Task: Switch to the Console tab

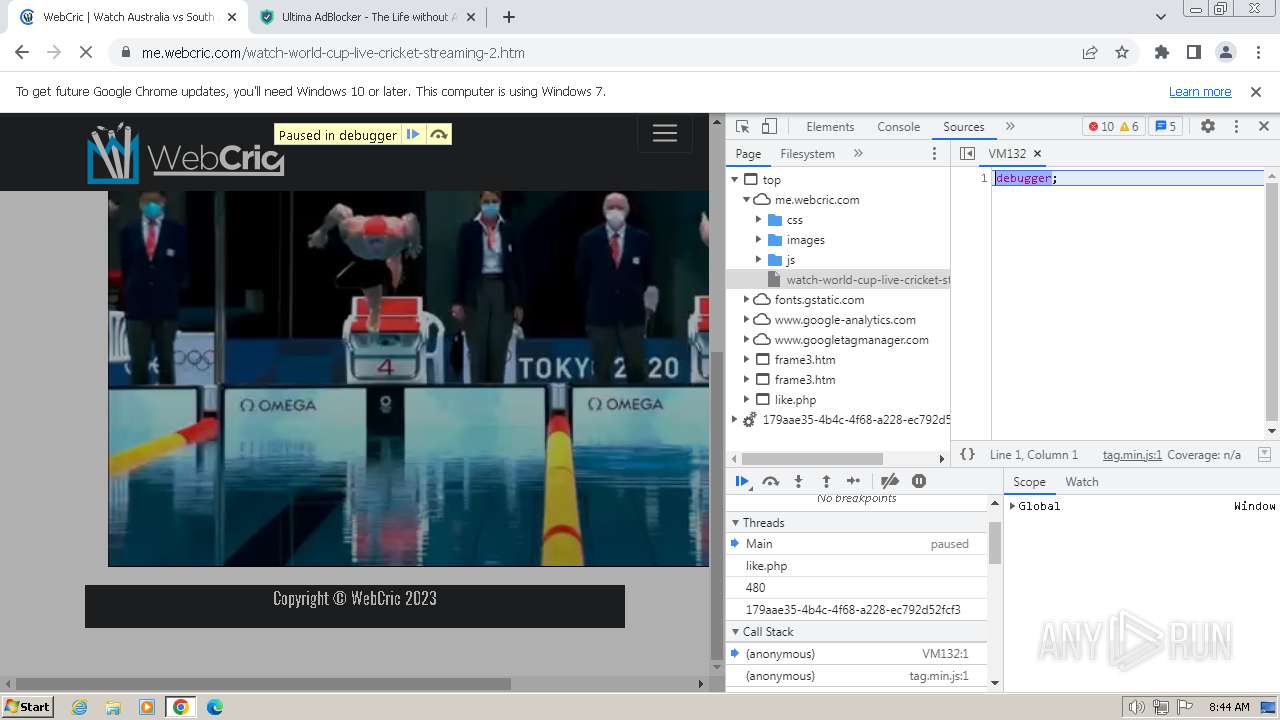Action: point(898,127)
